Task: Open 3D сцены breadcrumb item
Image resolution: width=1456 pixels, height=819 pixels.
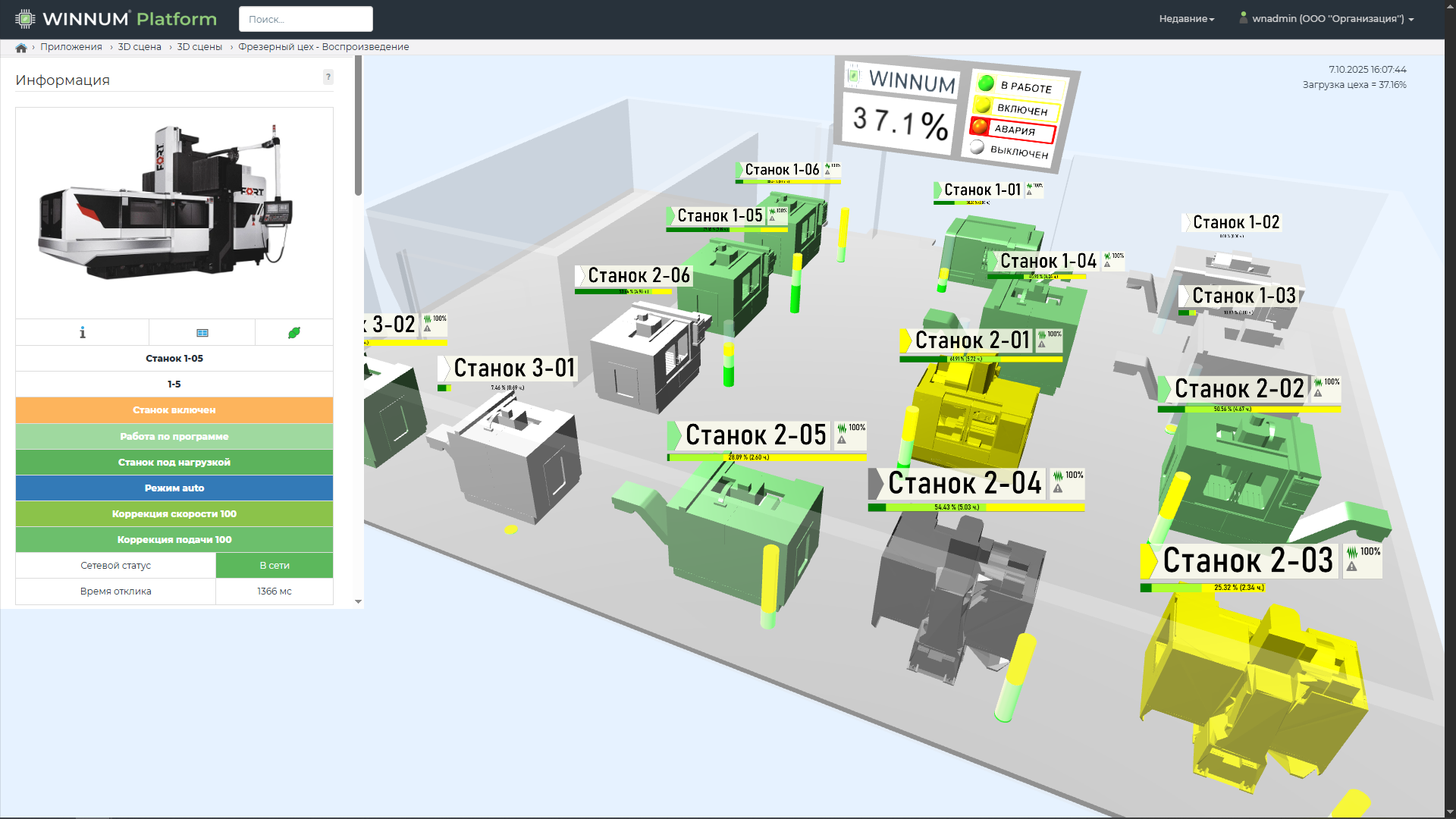Action: tap(199, 47)
